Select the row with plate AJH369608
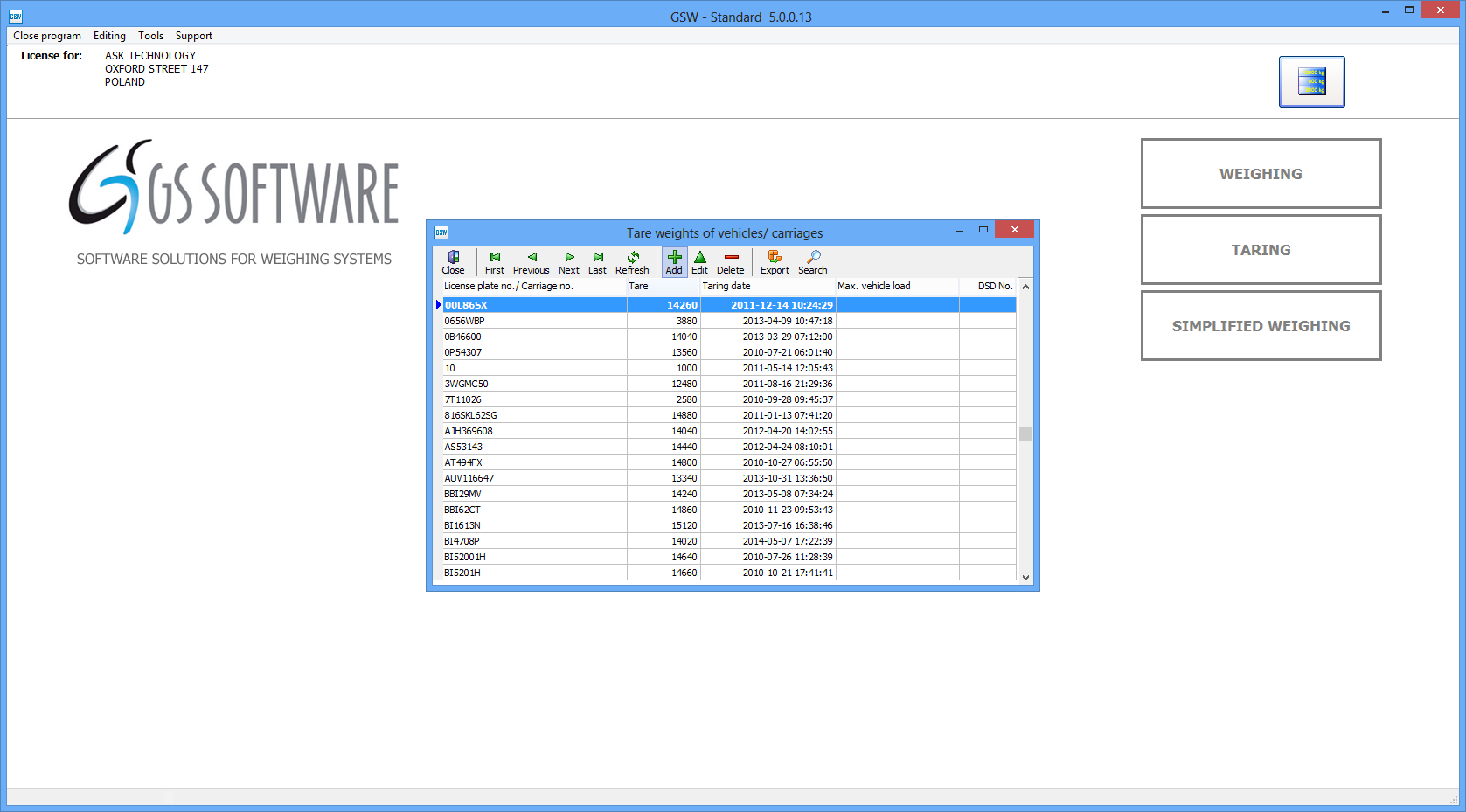 coord(469,431)
